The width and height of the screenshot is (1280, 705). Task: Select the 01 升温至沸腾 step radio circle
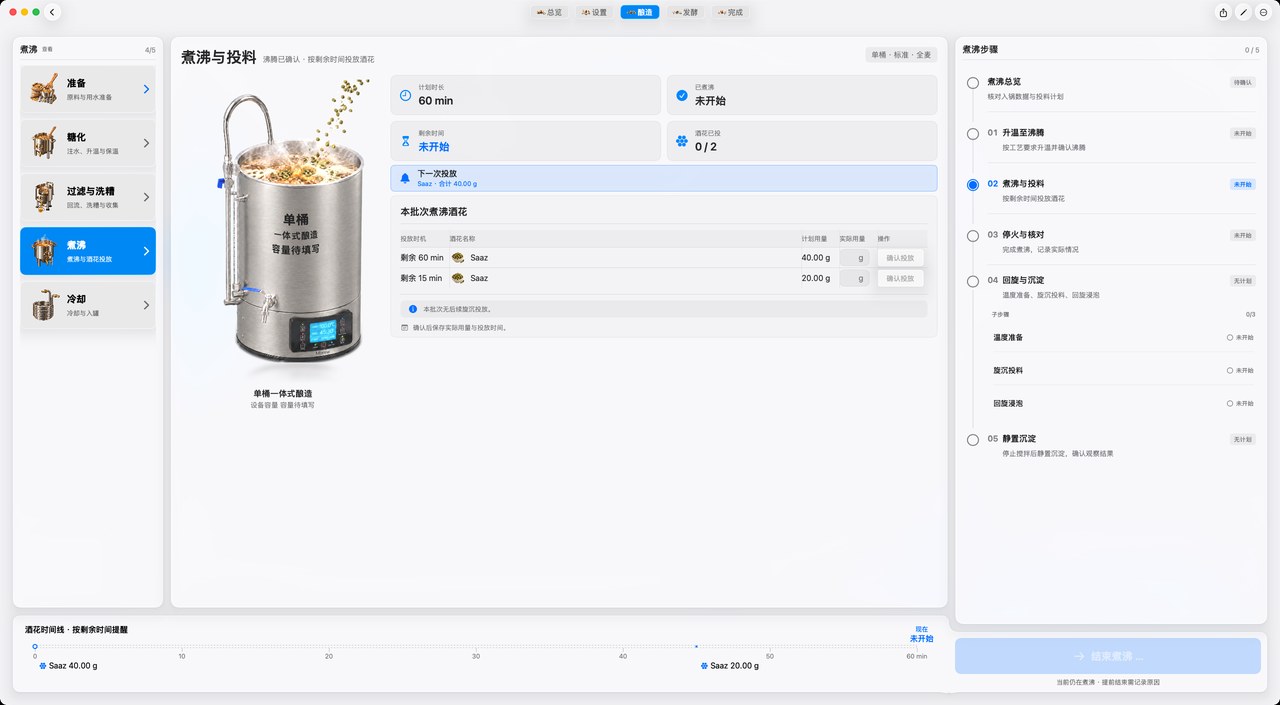[x=973, y=133]
